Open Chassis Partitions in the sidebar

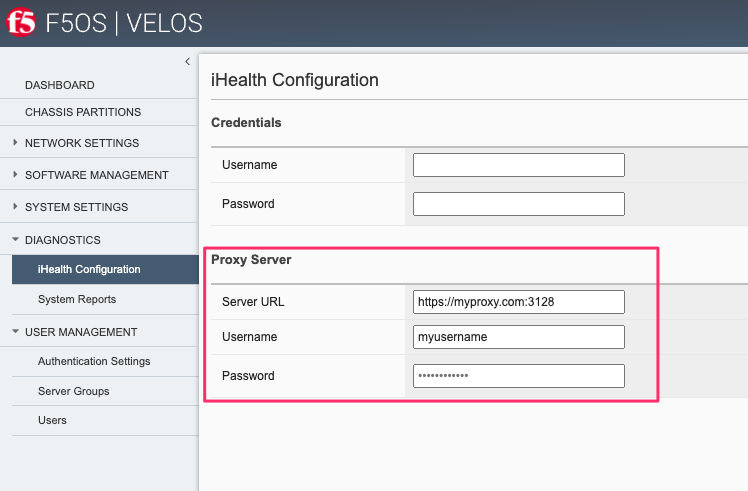(83, 112)
